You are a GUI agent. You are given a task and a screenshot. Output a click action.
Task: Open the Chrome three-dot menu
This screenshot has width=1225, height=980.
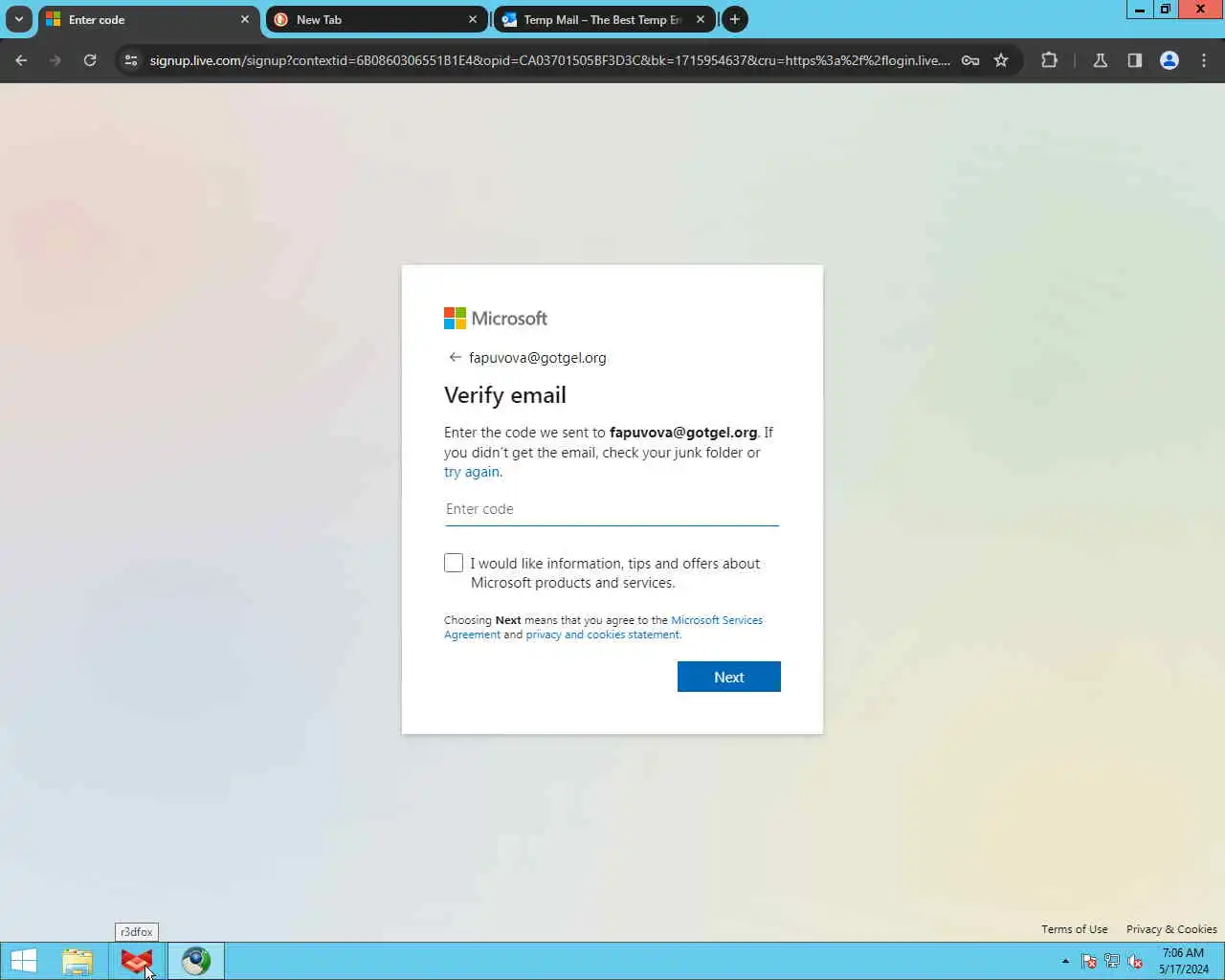[1204, 60]
